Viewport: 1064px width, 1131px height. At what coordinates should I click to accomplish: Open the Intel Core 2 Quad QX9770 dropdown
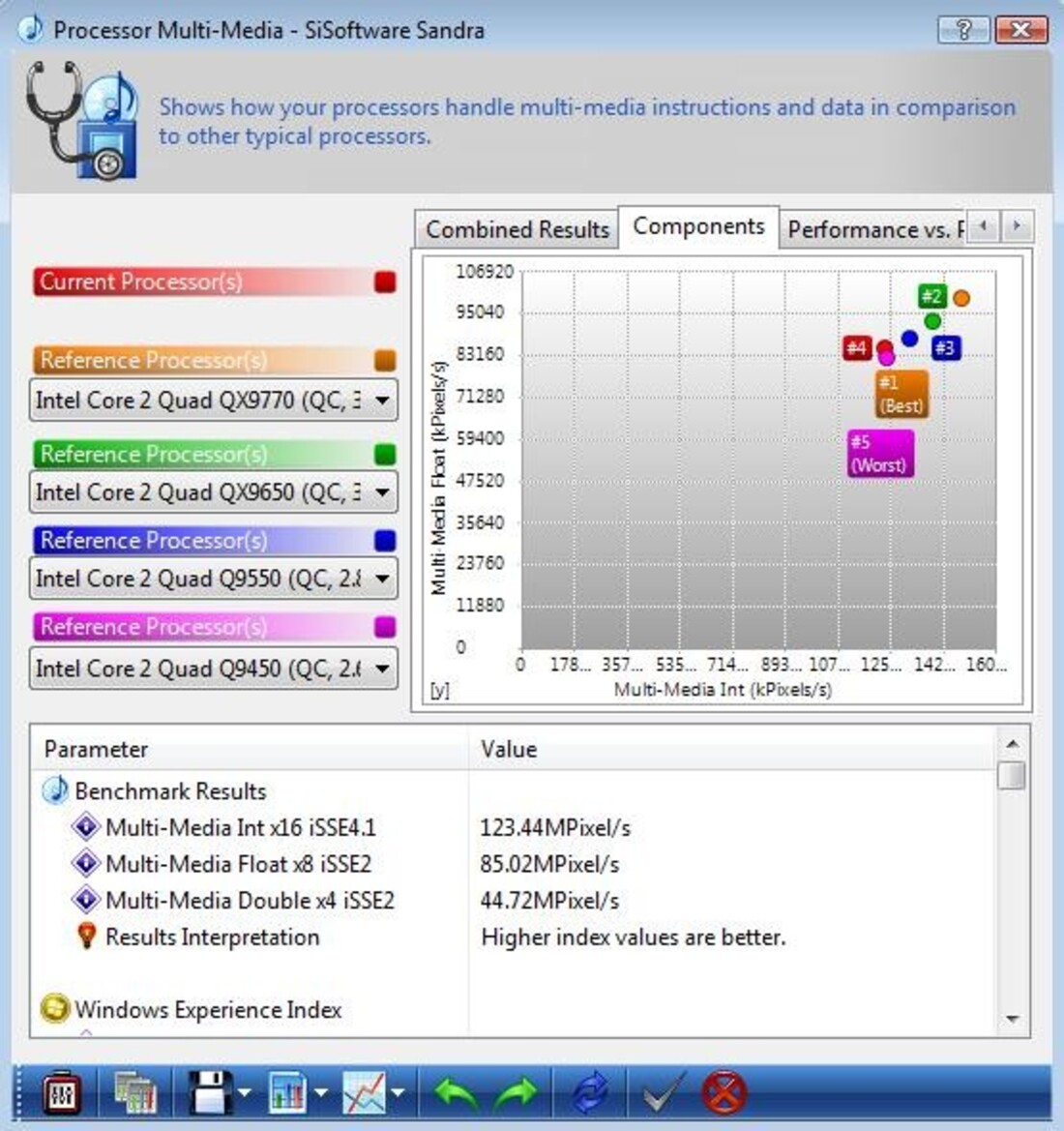point(214,401)
